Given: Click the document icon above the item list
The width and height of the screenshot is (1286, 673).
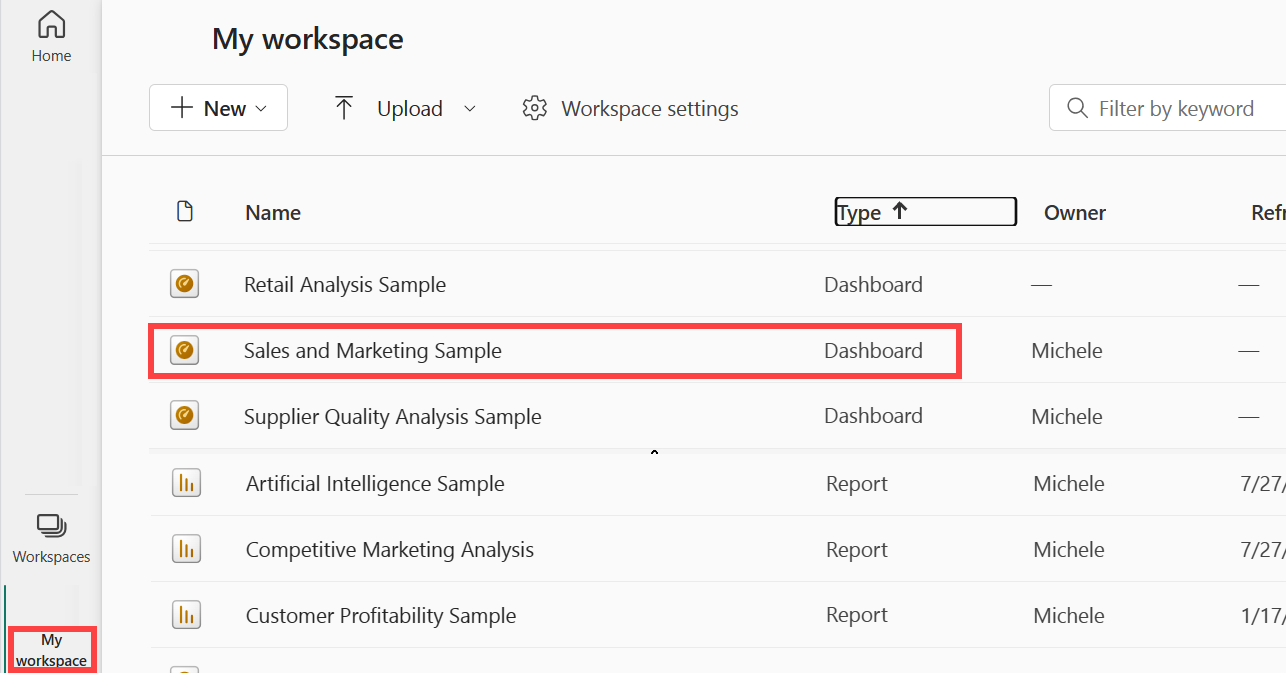Looking at the screenshot, I should tap(186, 211).
